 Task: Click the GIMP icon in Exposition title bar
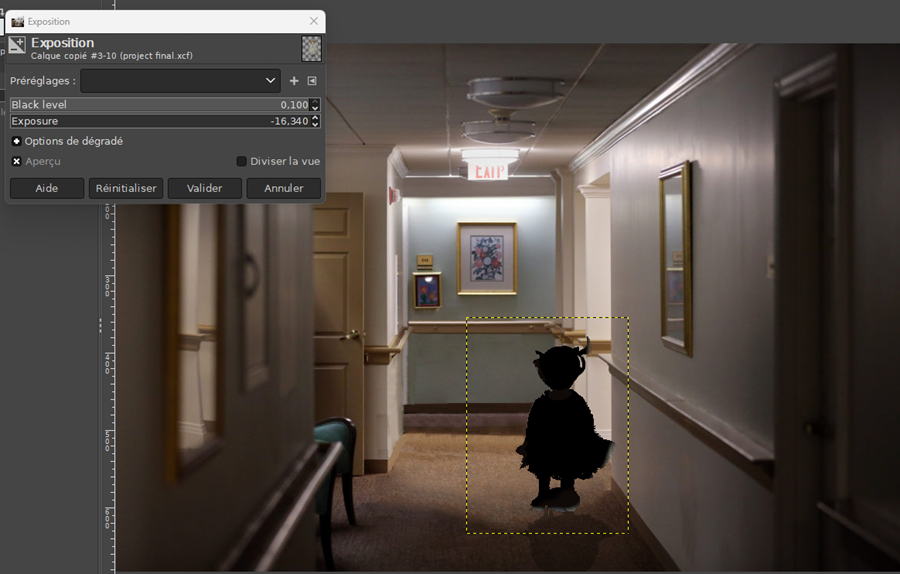pyautogui.click(x=17, y=21)
